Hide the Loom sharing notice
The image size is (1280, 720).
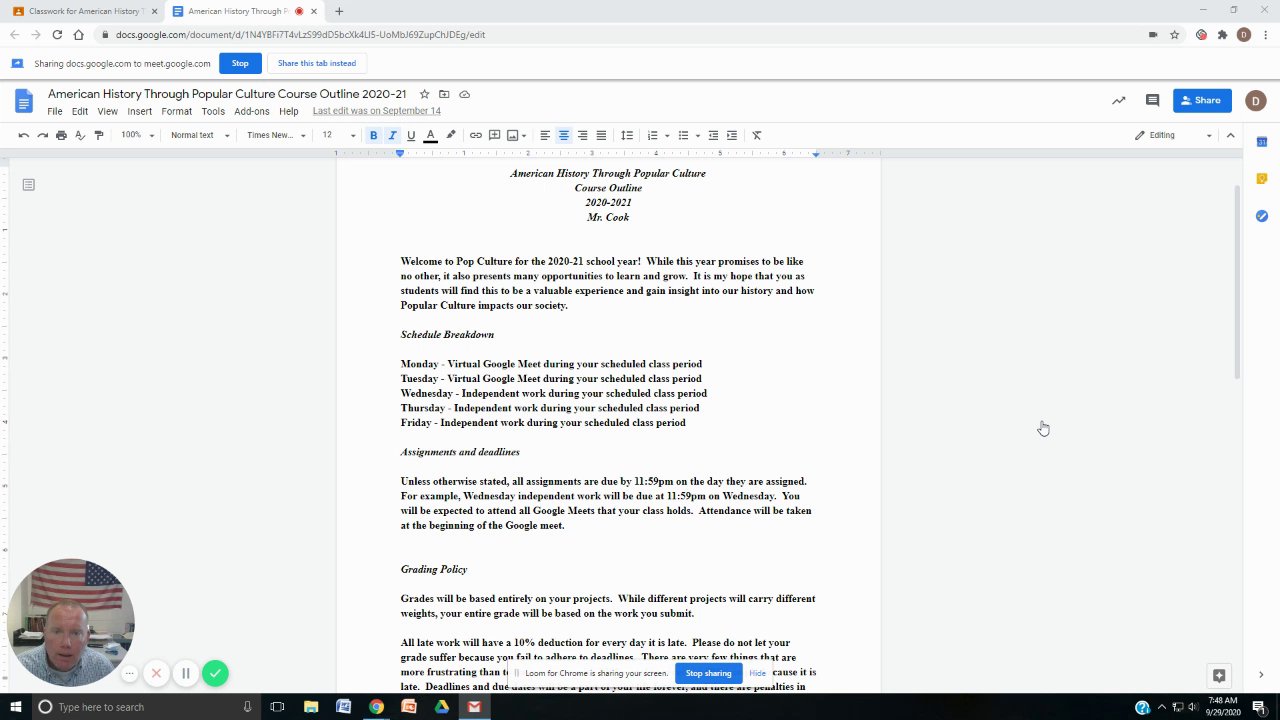758,673
